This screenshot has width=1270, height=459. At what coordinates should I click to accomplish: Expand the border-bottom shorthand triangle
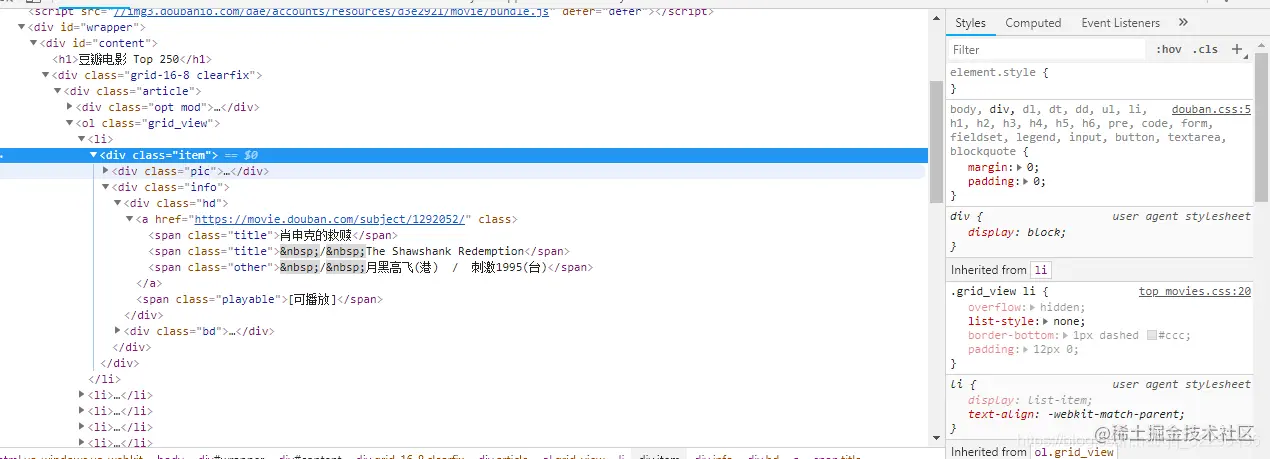[1064, 336]
